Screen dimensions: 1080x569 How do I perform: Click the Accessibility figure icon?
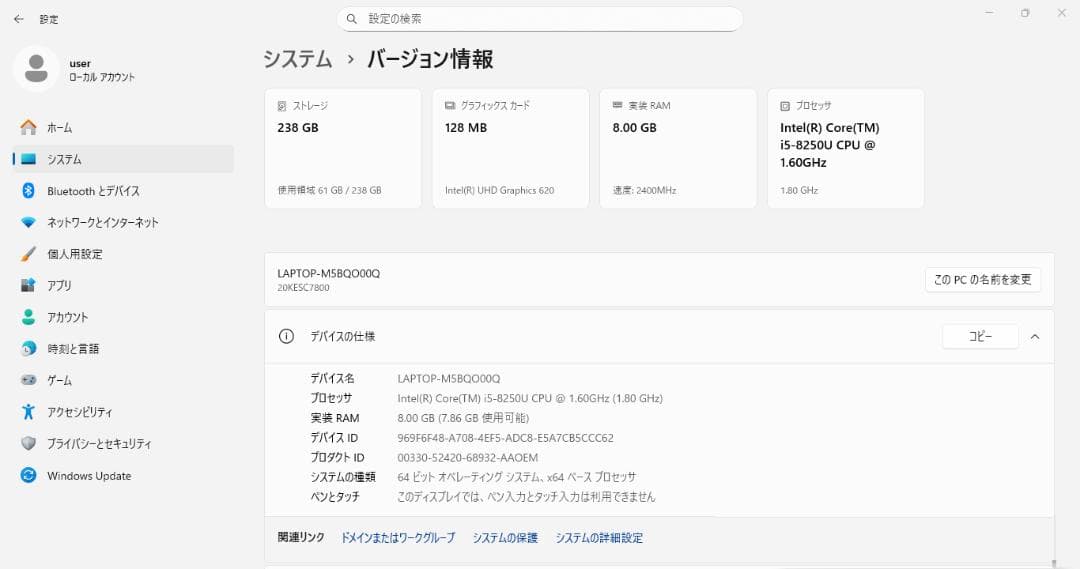pos(28,412)
